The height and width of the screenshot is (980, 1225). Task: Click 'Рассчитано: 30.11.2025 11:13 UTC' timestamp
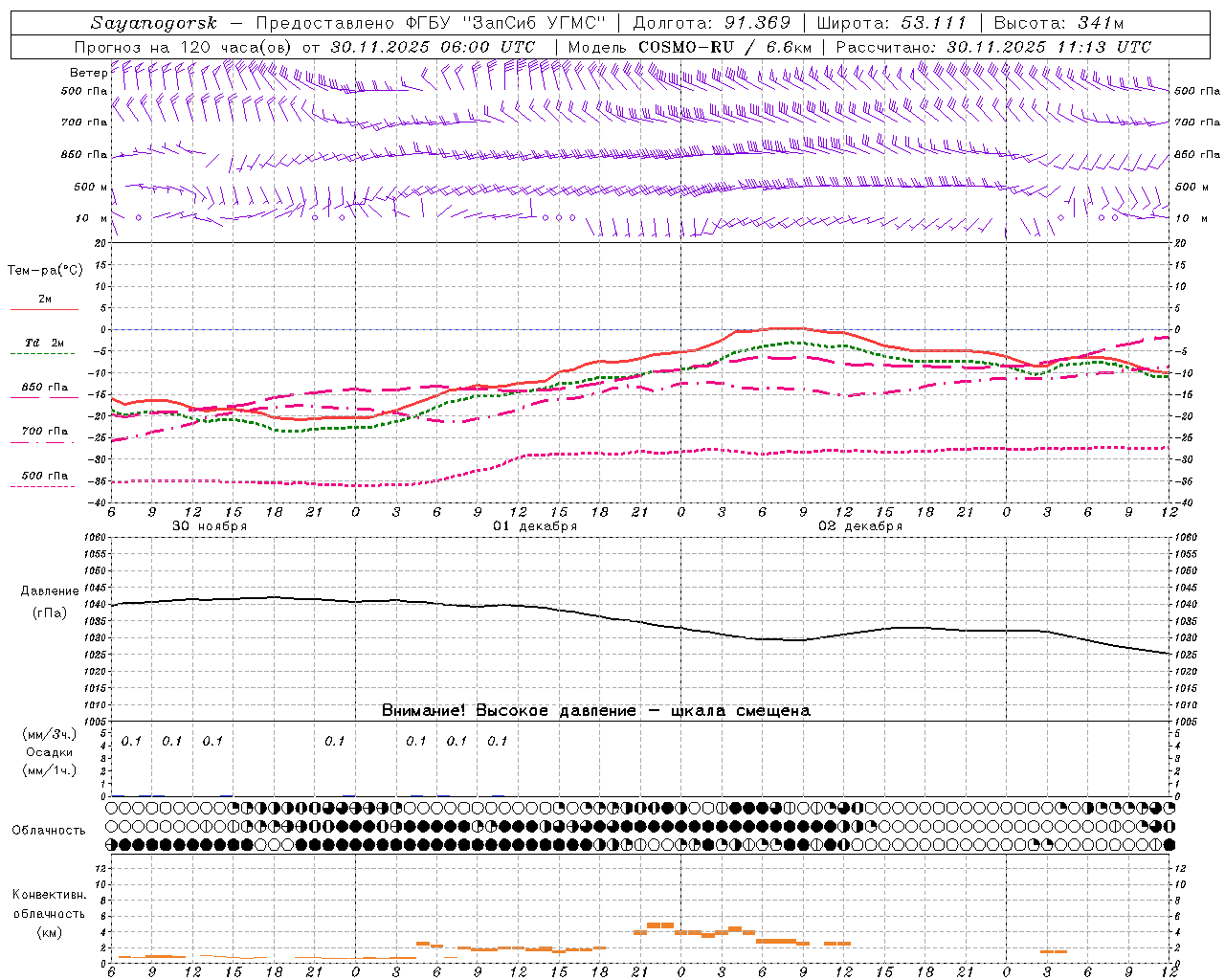[993, 47]
